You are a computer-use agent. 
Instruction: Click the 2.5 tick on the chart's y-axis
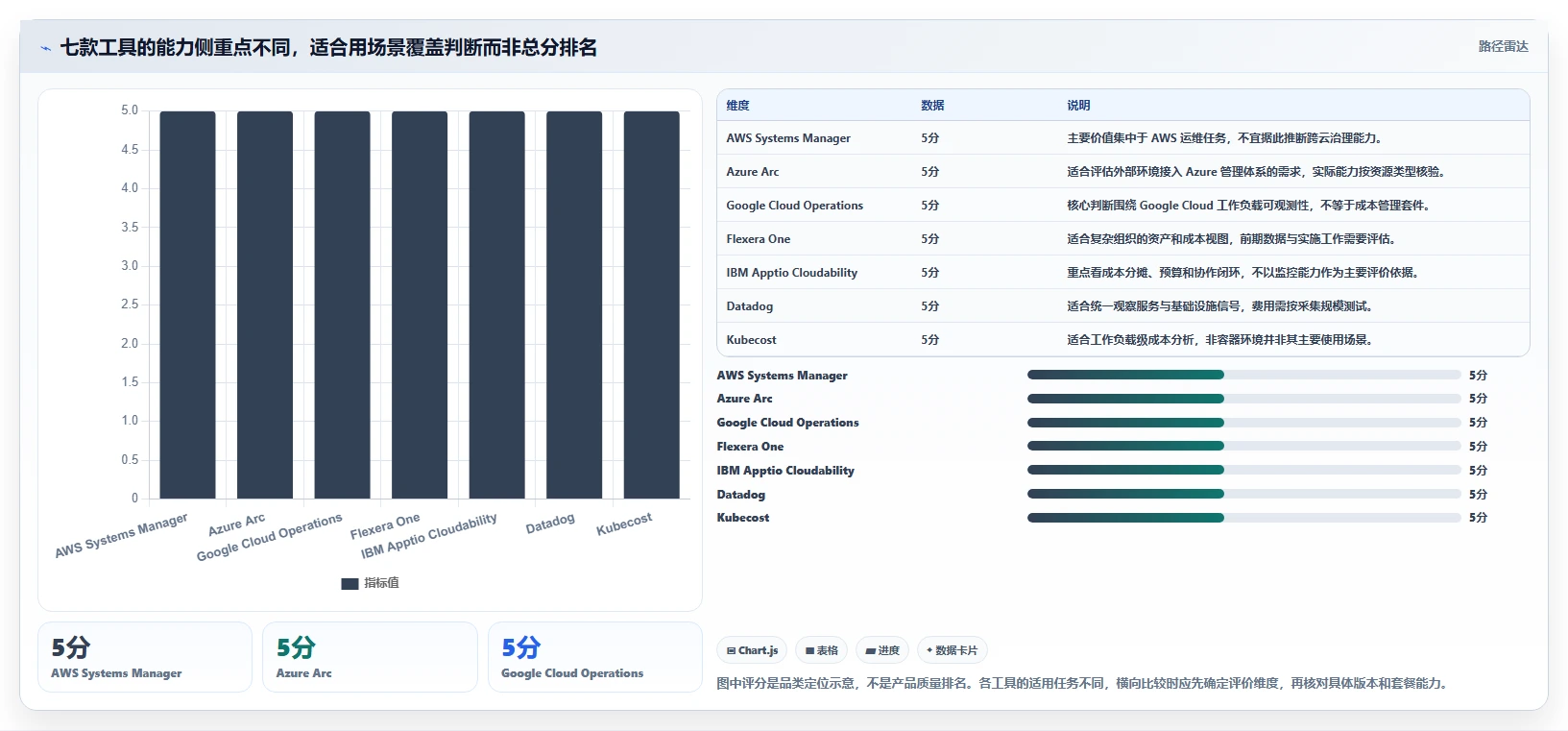(x=130, y=305)
